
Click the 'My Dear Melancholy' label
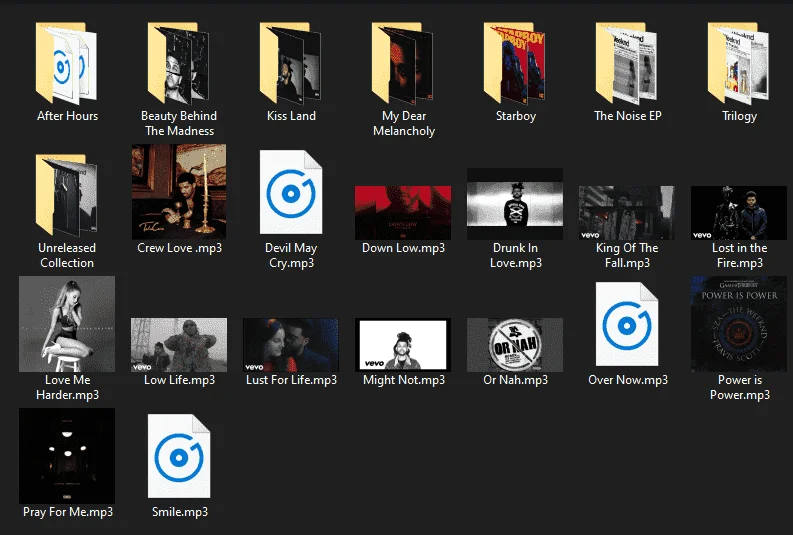tap(404, 123)
